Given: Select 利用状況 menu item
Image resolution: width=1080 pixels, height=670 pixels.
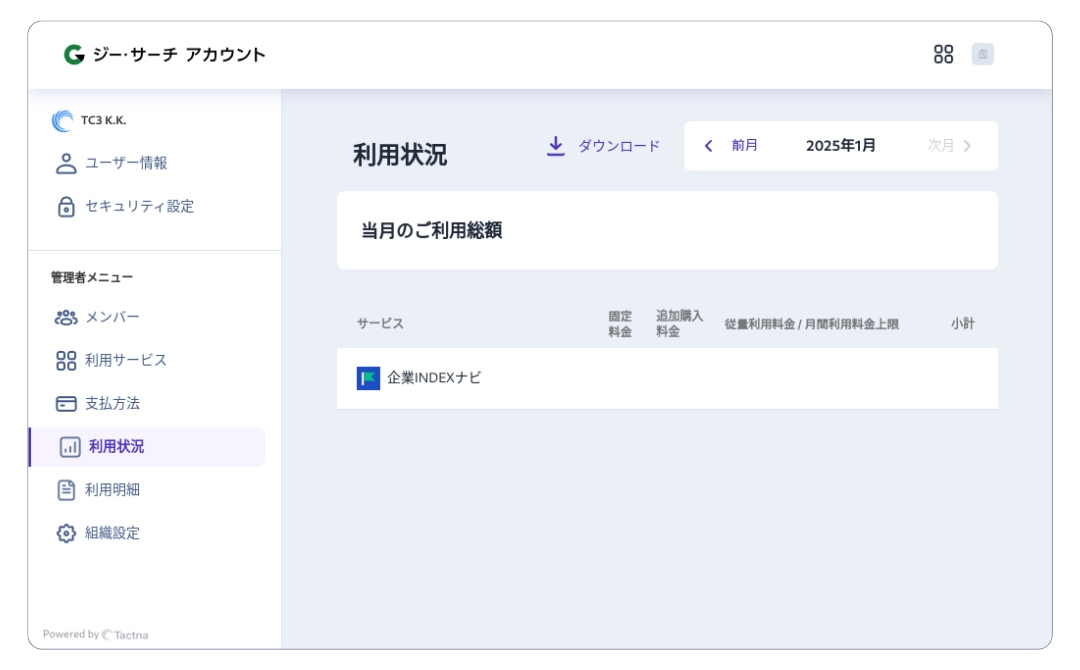Looking at the screenshot, I should tap(147, 447).
